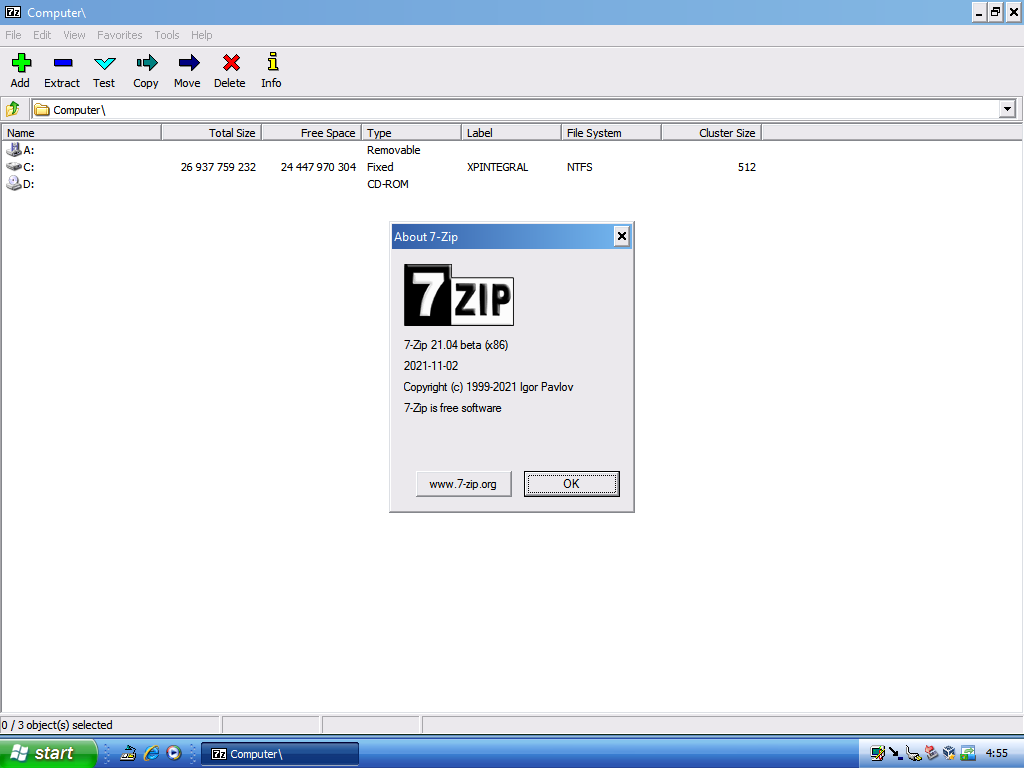Sort by Cluster Size column header
The height and width of the screenshot is (768, 1024).
tap(711, 133)
